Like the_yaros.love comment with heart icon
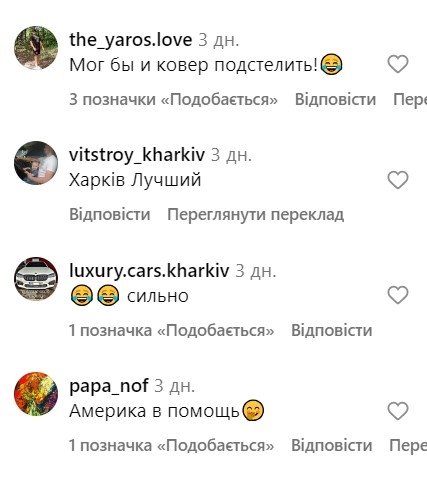 (398, 64)
